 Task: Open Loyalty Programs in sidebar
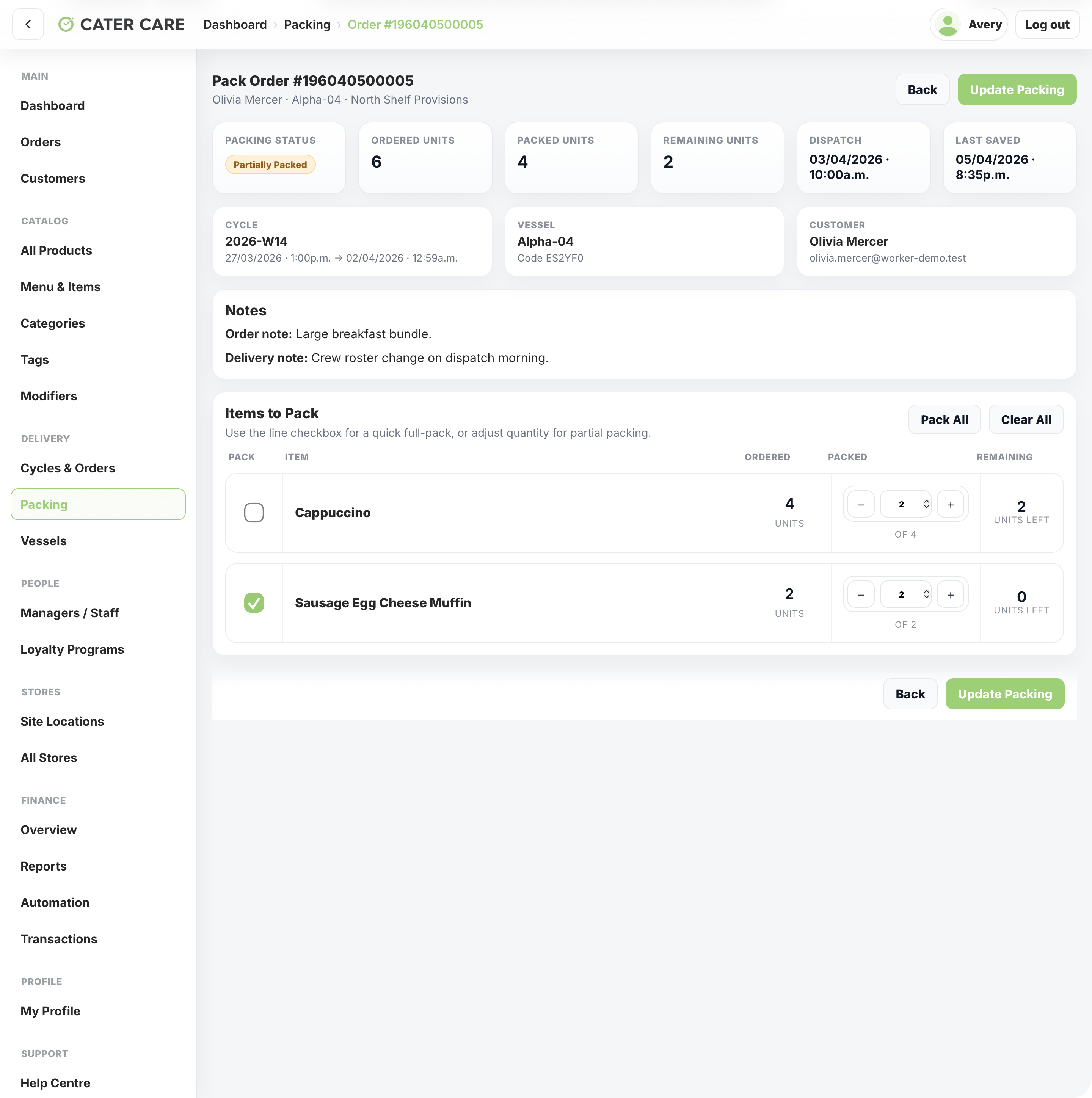coord(72,649)
